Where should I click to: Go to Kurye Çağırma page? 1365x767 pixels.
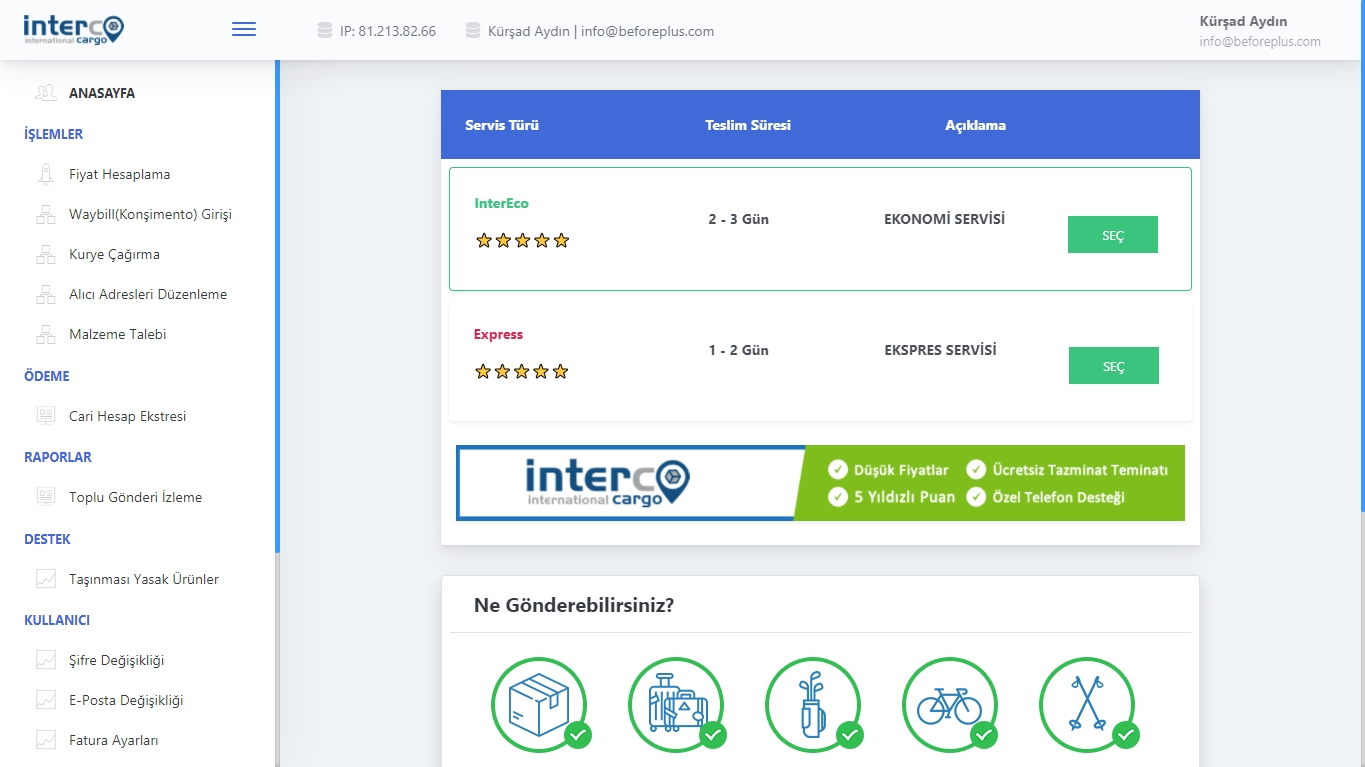pos(114,254)
